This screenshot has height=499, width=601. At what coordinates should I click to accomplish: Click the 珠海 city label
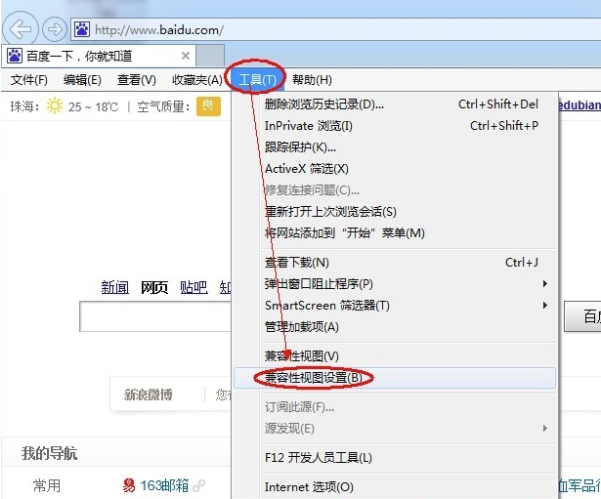pos(24,106)
